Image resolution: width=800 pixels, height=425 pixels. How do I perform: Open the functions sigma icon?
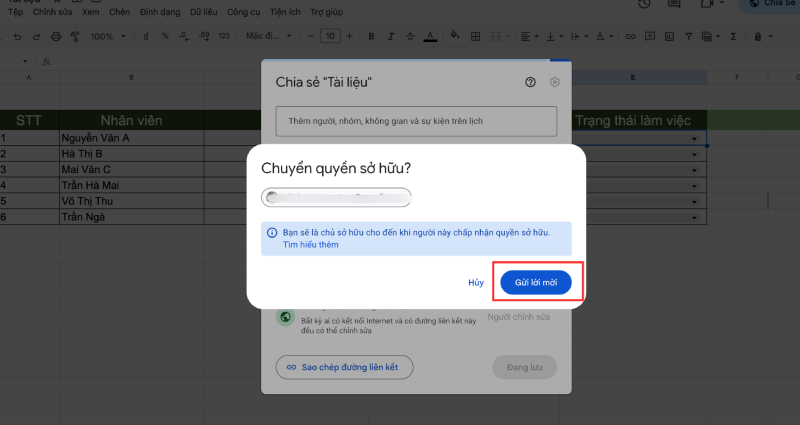pos(733,36)
